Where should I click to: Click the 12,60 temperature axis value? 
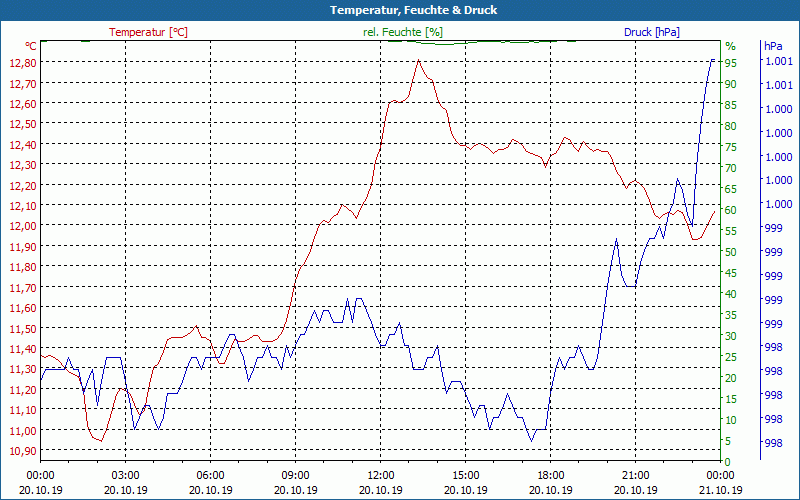(x=23, y=104)
